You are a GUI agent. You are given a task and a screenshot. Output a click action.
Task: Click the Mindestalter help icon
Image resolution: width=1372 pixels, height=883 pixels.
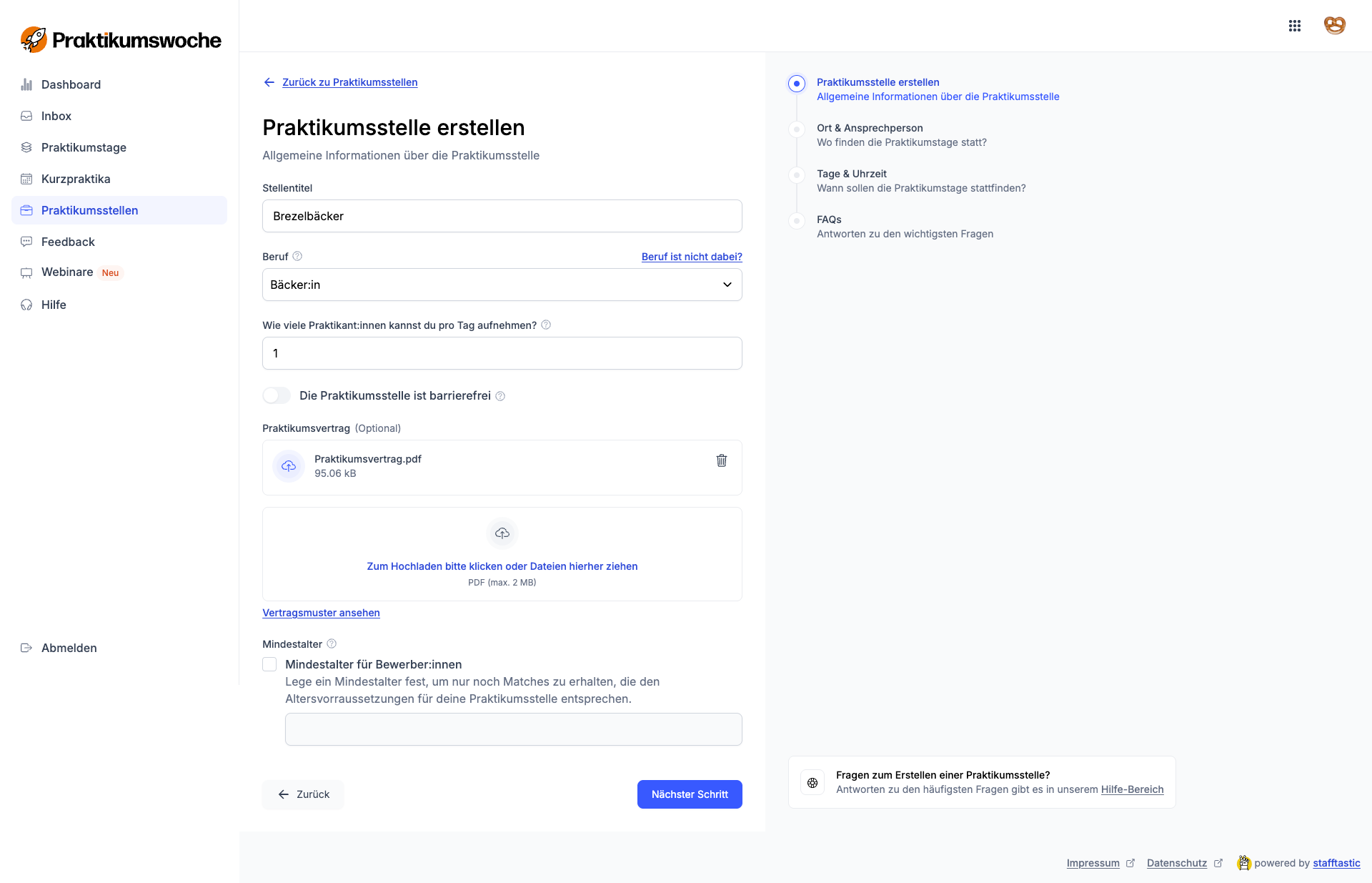coord(332,643)
